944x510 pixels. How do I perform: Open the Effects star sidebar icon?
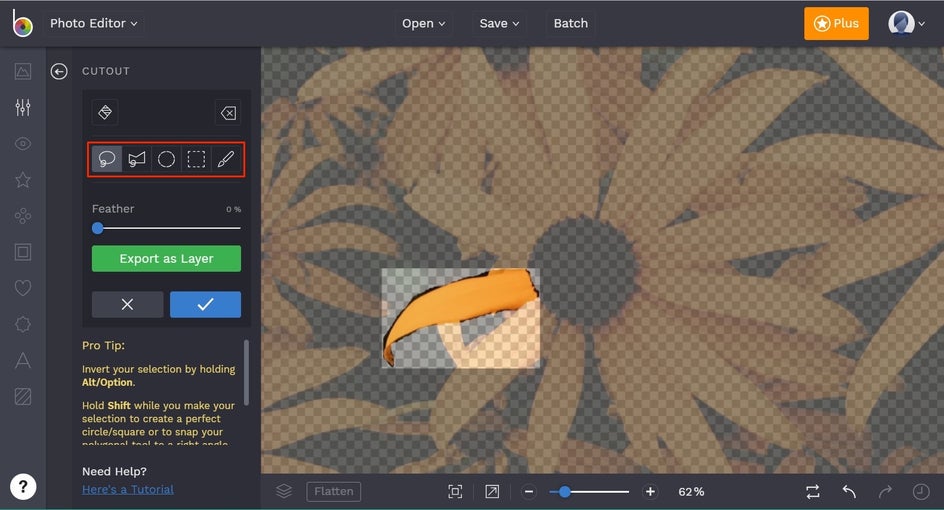tap(23, 179)
